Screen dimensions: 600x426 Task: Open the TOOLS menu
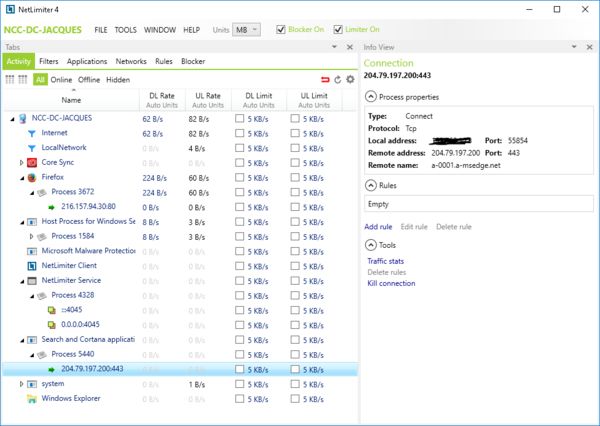click(126, 30)
